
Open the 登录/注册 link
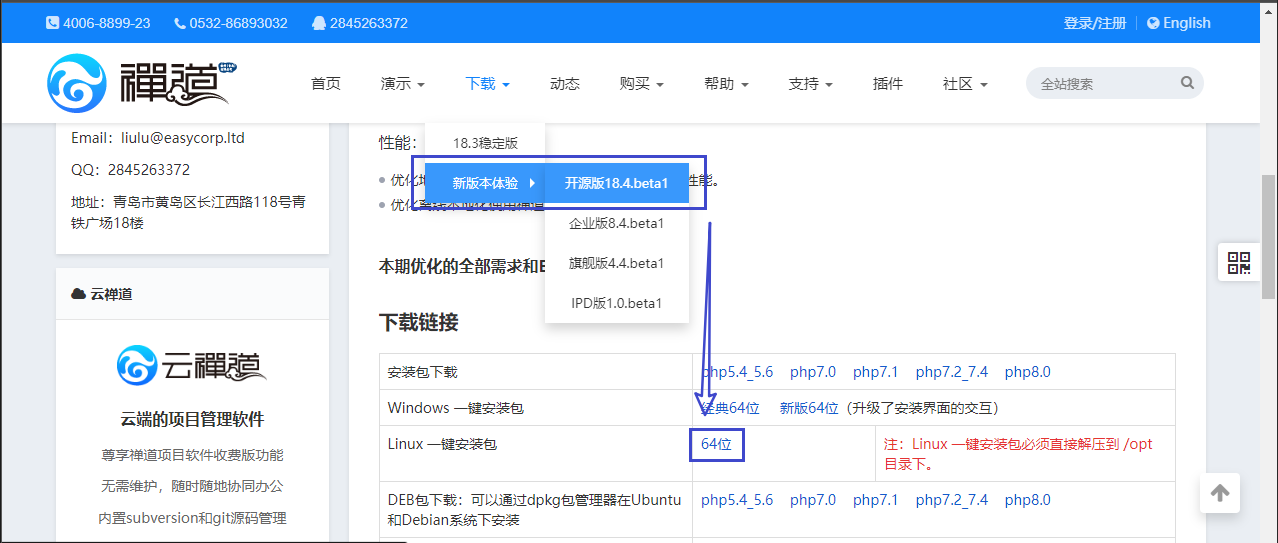click(x=1094, y=23)
